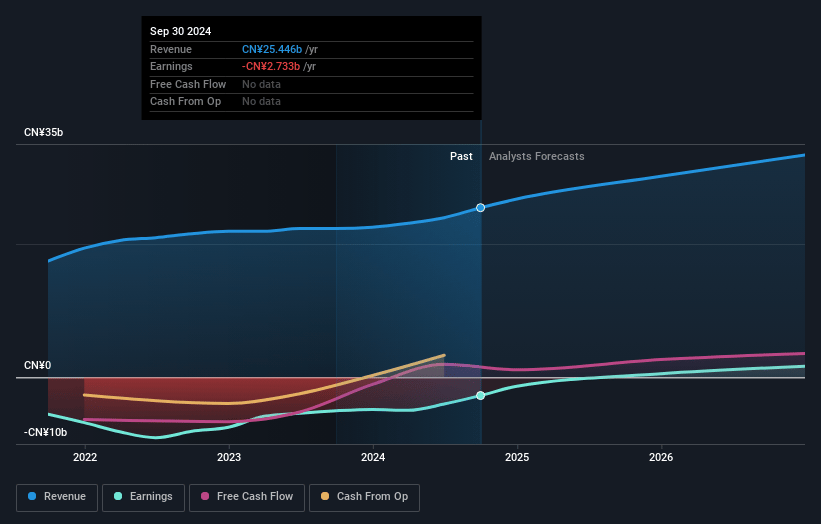
Task: Click the Earnings row label in tooltip
Action: pos(171,66)
